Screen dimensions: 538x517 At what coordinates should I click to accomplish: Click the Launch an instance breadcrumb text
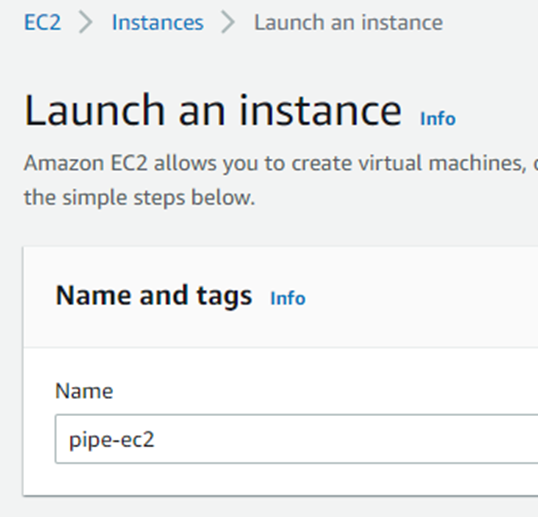[x=348, y=23]
